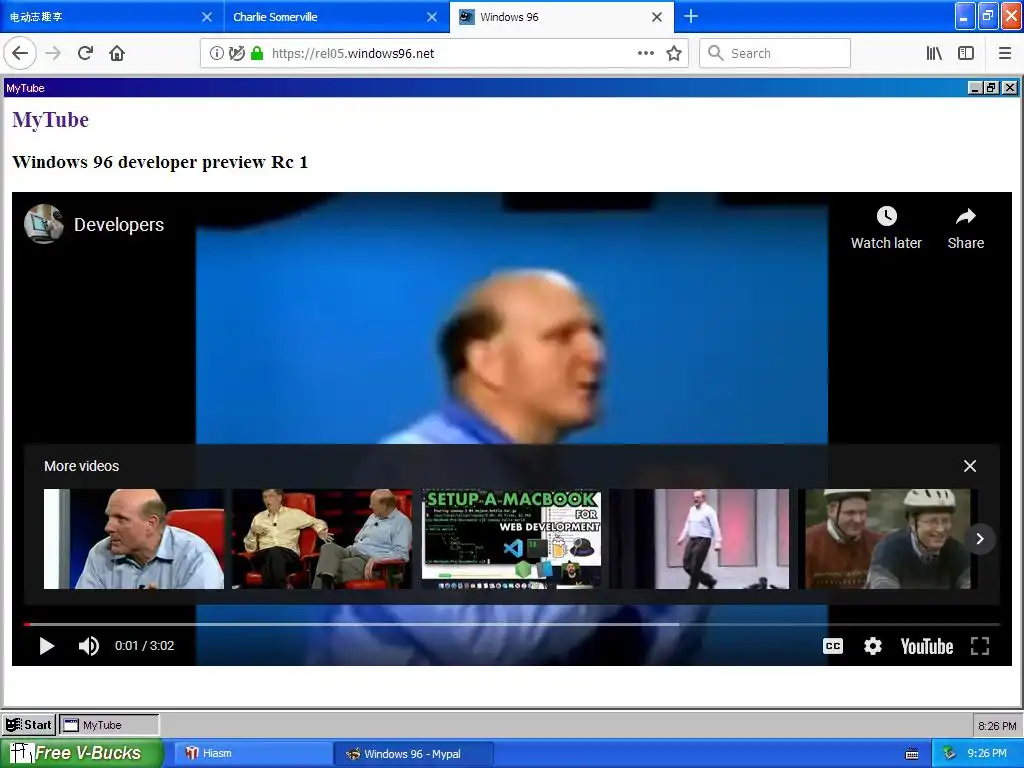Viewport: 1024px width, 768px height.
Task: Enter fullscreen video mode
Action: coord(980,646)
